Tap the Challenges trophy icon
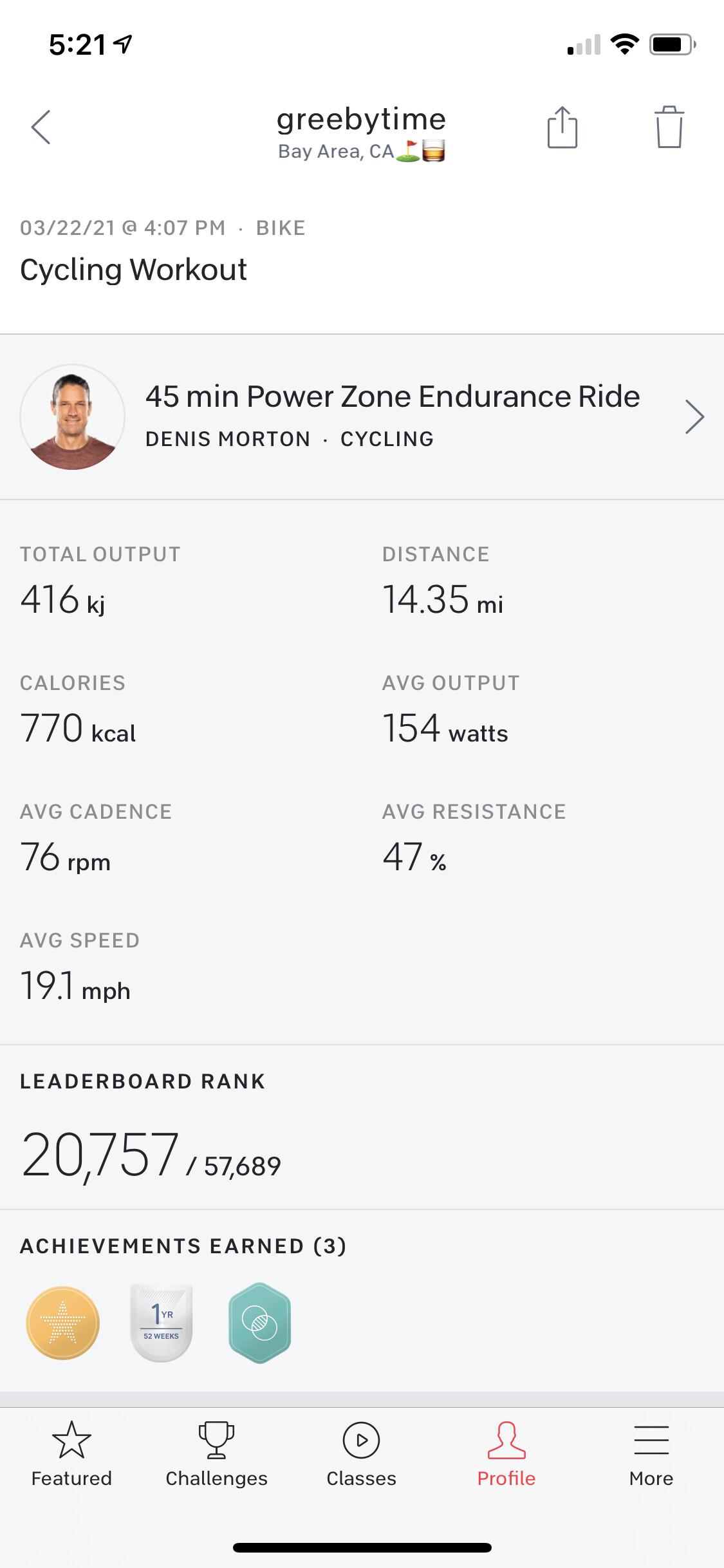This screenshot has height=1568, width=724. (216, 1440)
